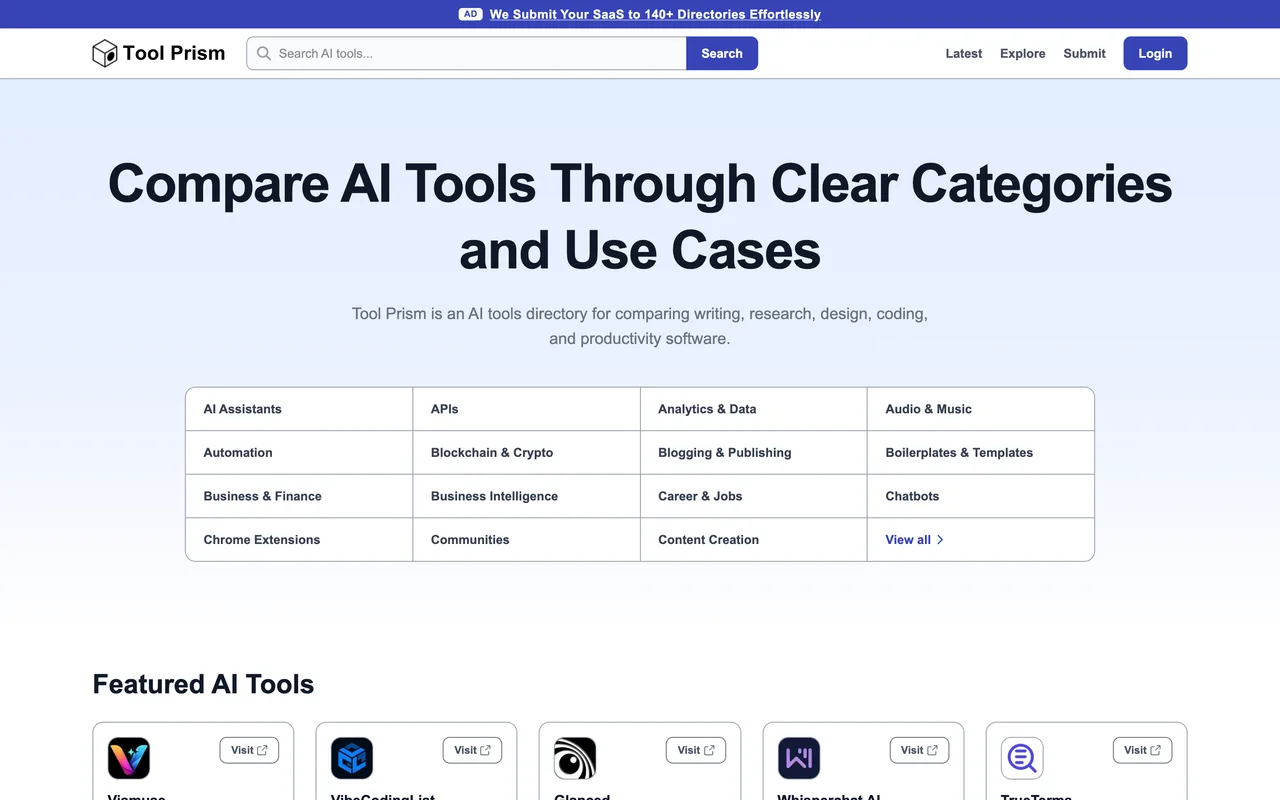Open the Blogging & Publishing category
1280x800 pixels.
(x=754, y=453)
